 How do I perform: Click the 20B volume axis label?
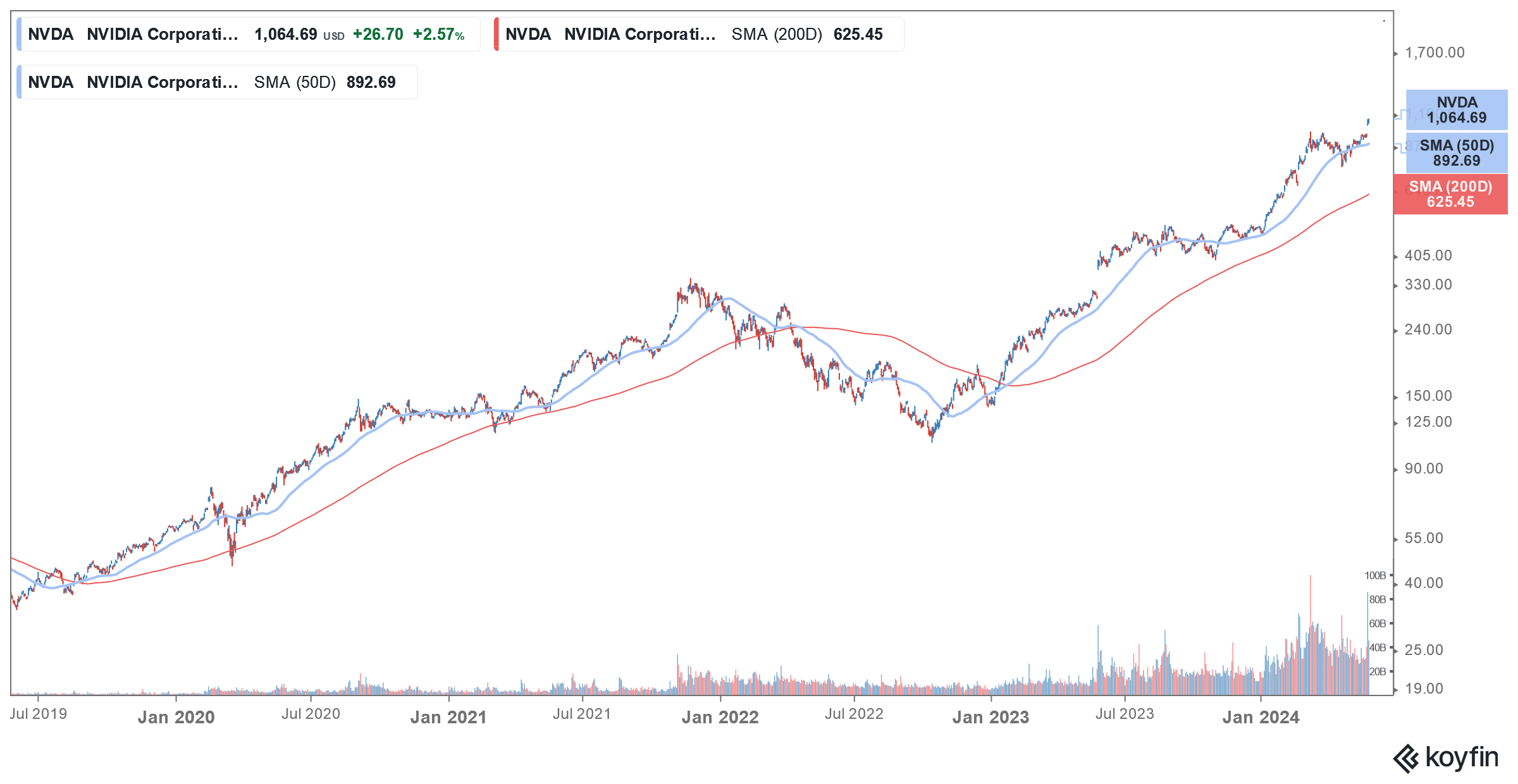(1377, 671)
